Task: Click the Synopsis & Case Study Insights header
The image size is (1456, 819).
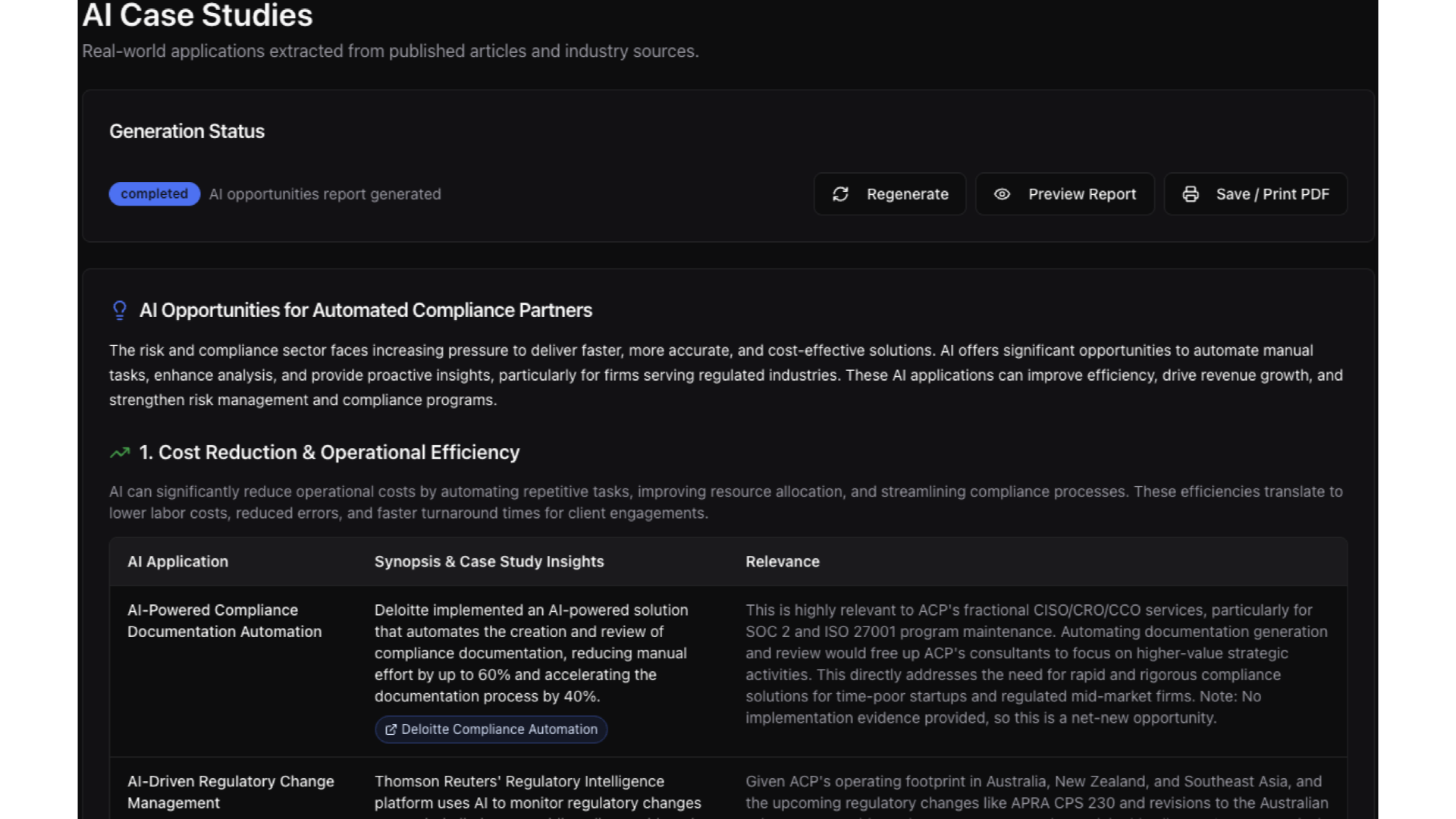Action: [489, 561]
